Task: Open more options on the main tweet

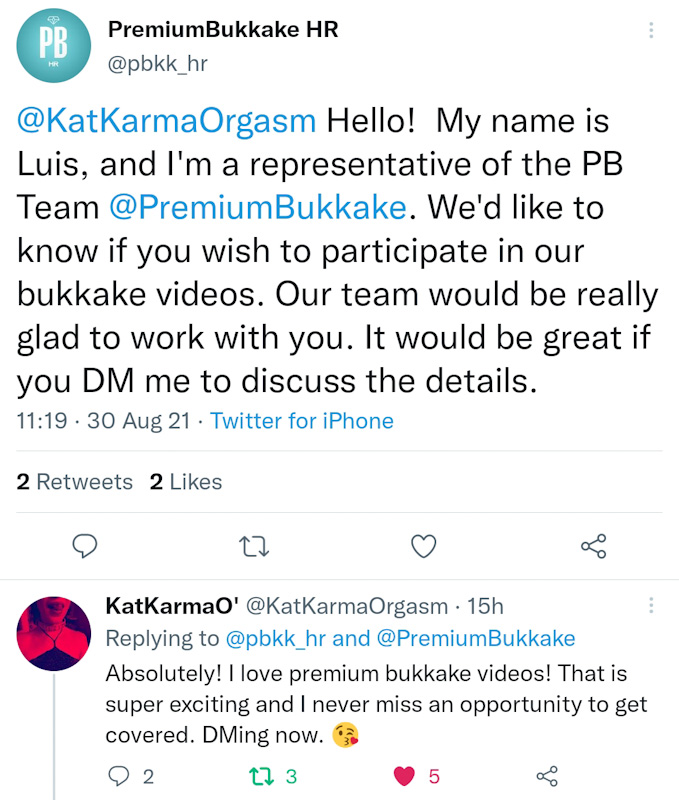Action: 651,30
